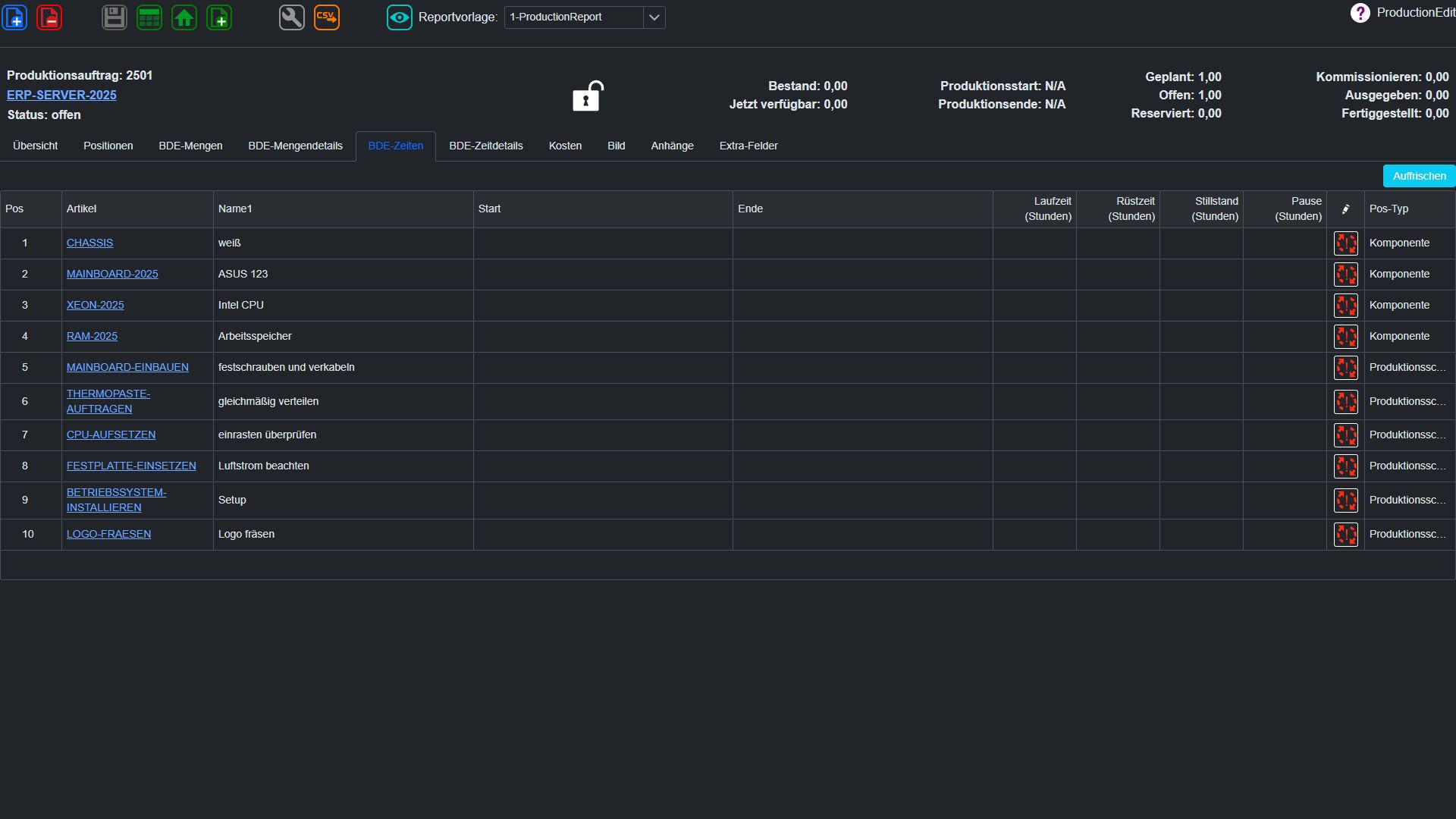
Task: Switch to the BDE-Mengen tab
Action: tap(190, 146)
